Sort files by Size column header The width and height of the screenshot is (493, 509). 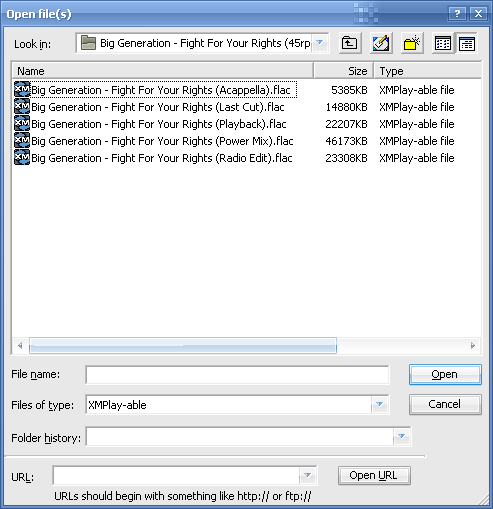344,71
